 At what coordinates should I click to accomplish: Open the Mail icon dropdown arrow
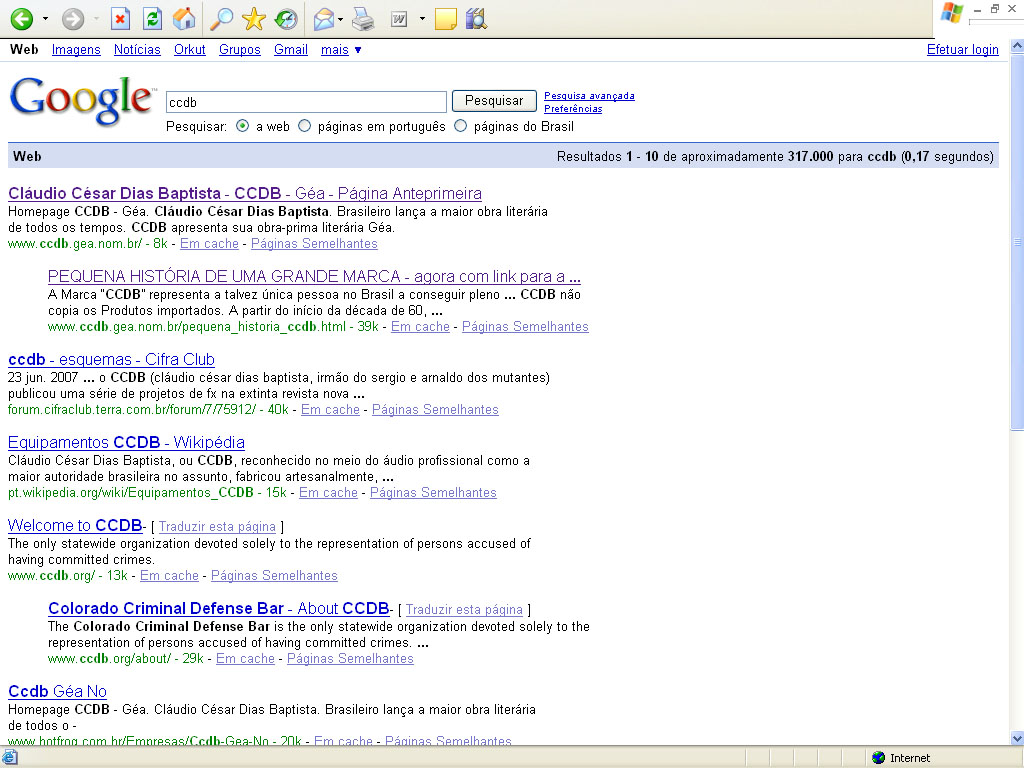pyautogui.click(x=341, y=18)
